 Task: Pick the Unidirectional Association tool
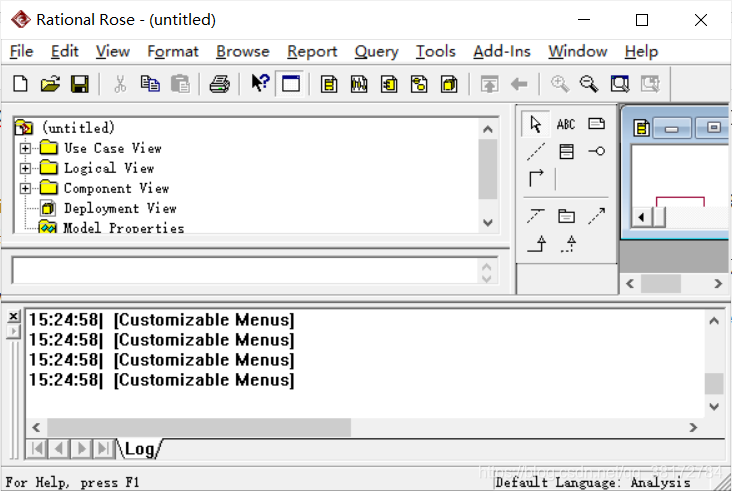(536, 178)
